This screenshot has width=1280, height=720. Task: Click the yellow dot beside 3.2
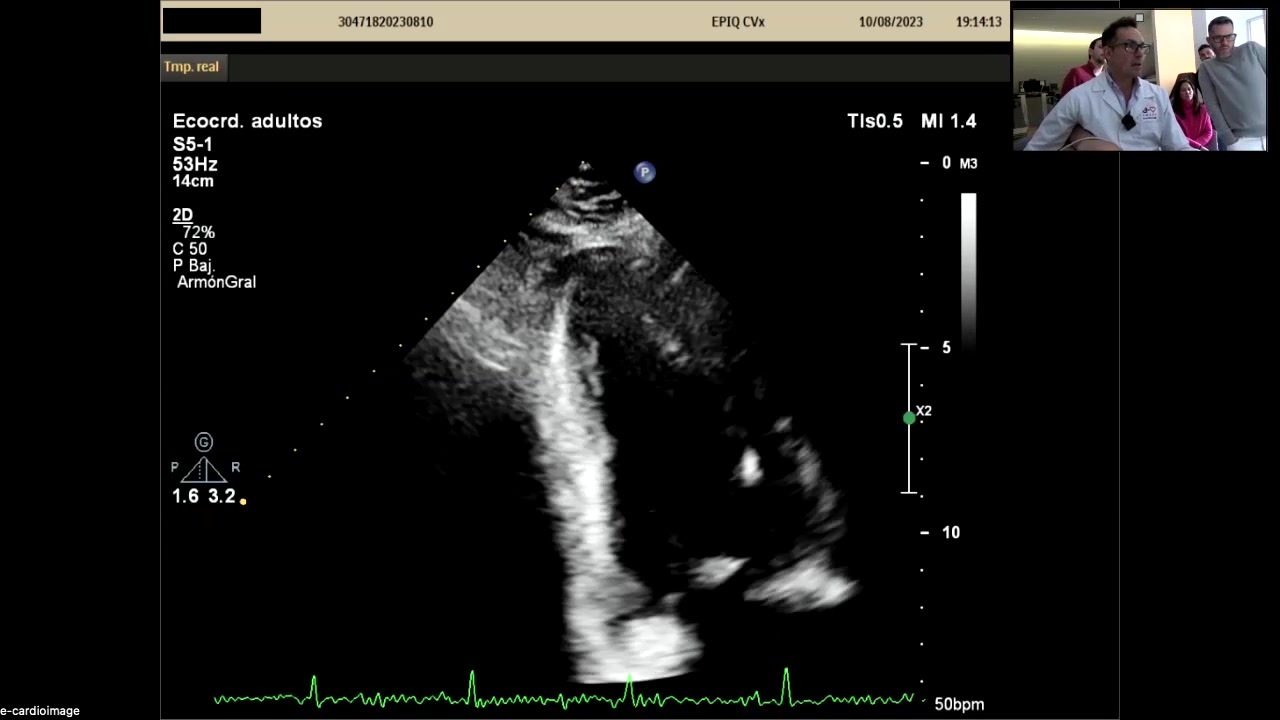click(x=243, y=501)
